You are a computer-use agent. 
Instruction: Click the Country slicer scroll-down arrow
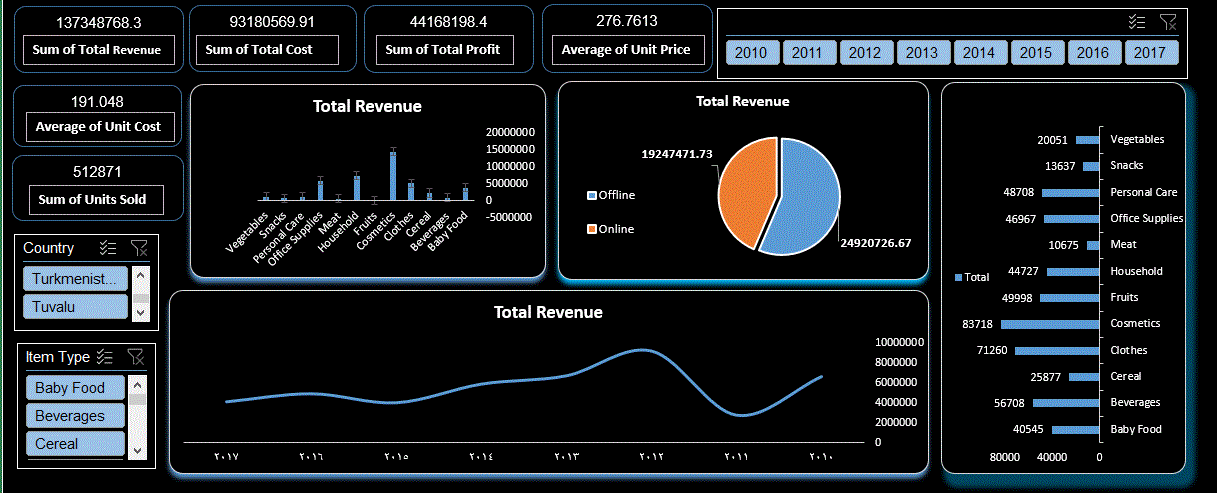(x=141, y=313)
